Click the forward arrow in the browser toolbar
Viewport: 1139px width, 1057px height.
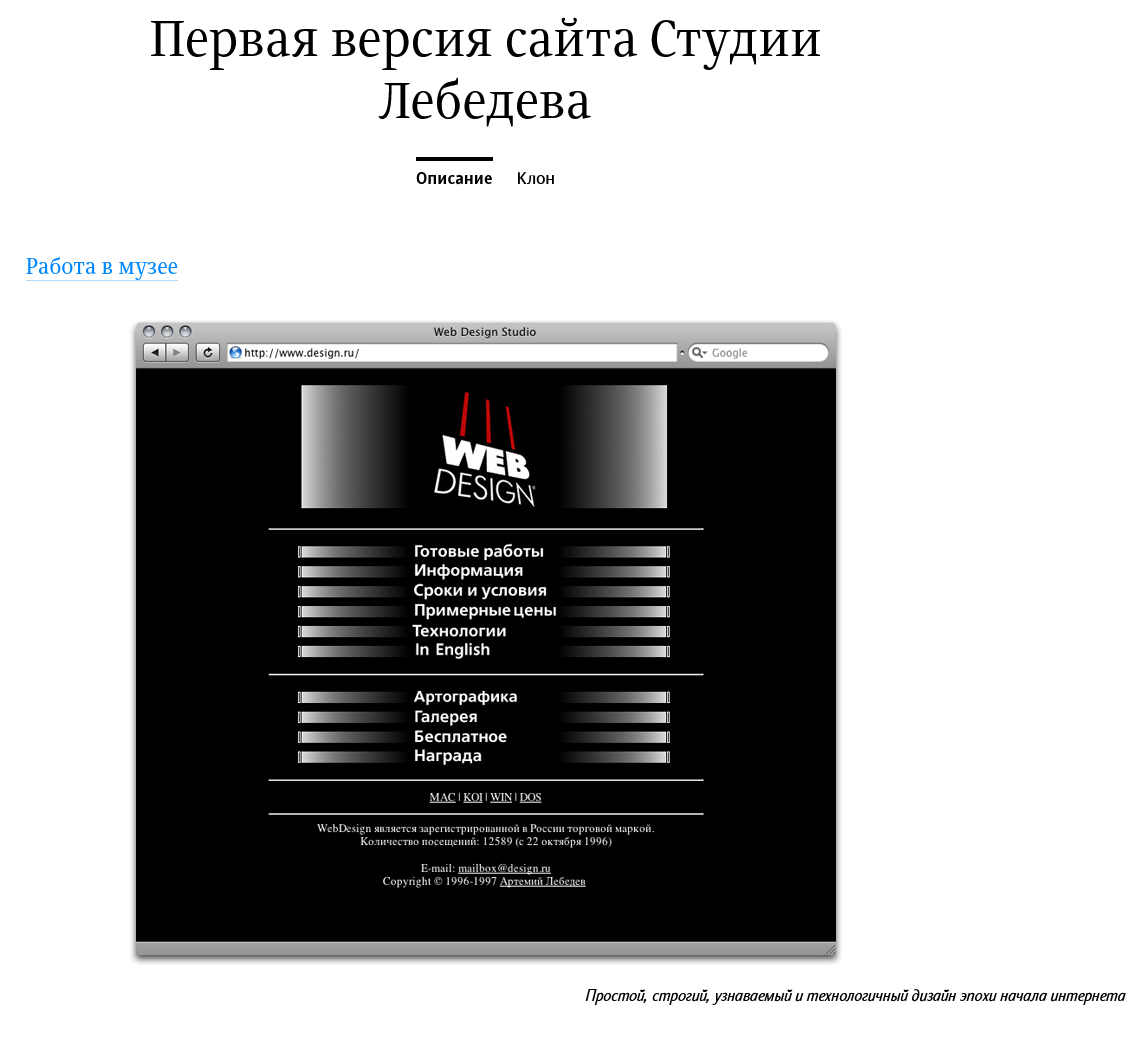tap(177, 353)
